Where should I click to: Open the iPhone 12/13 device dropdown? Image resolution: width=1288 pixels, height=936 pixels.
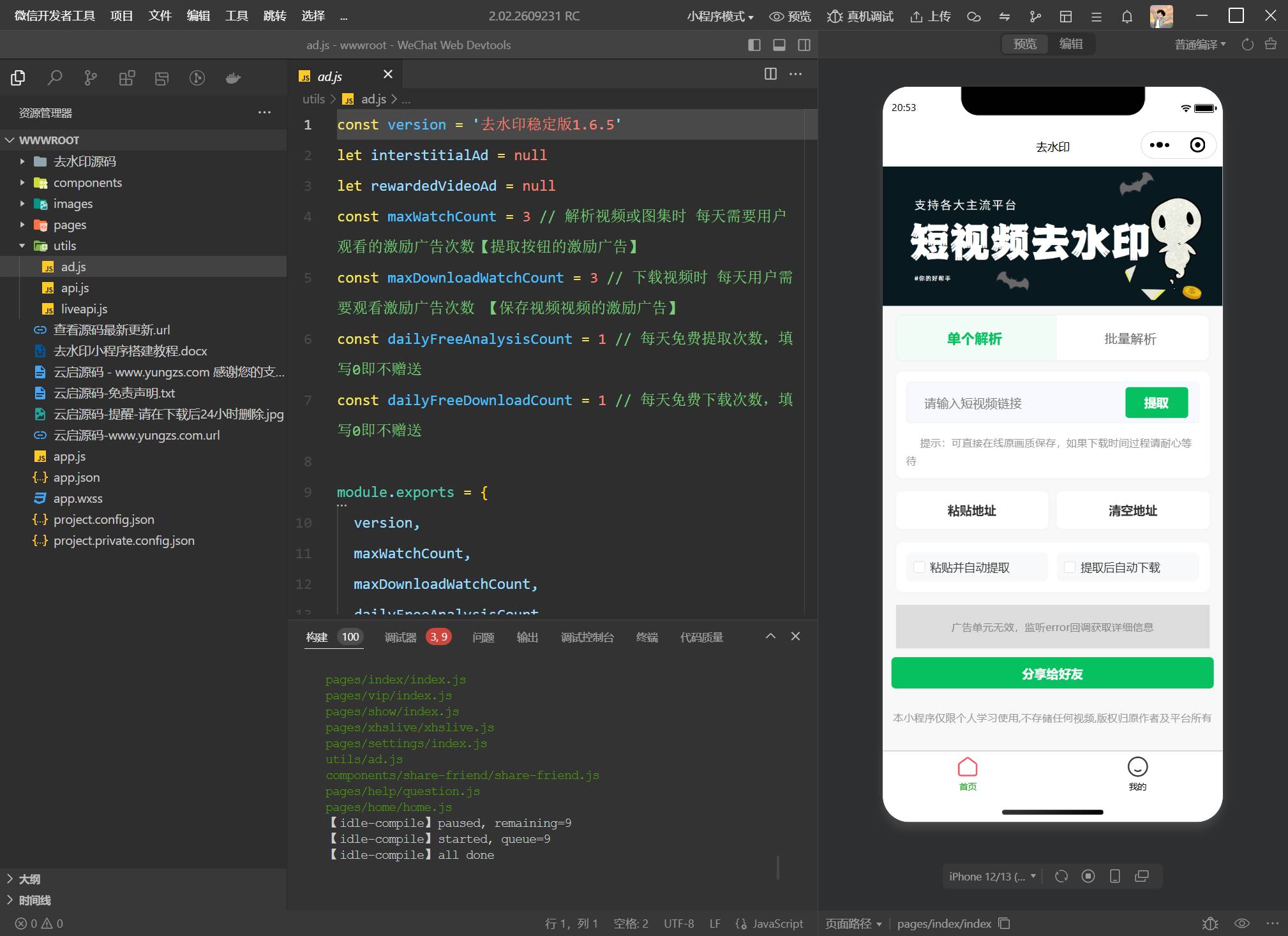click(x=992, y=876)
